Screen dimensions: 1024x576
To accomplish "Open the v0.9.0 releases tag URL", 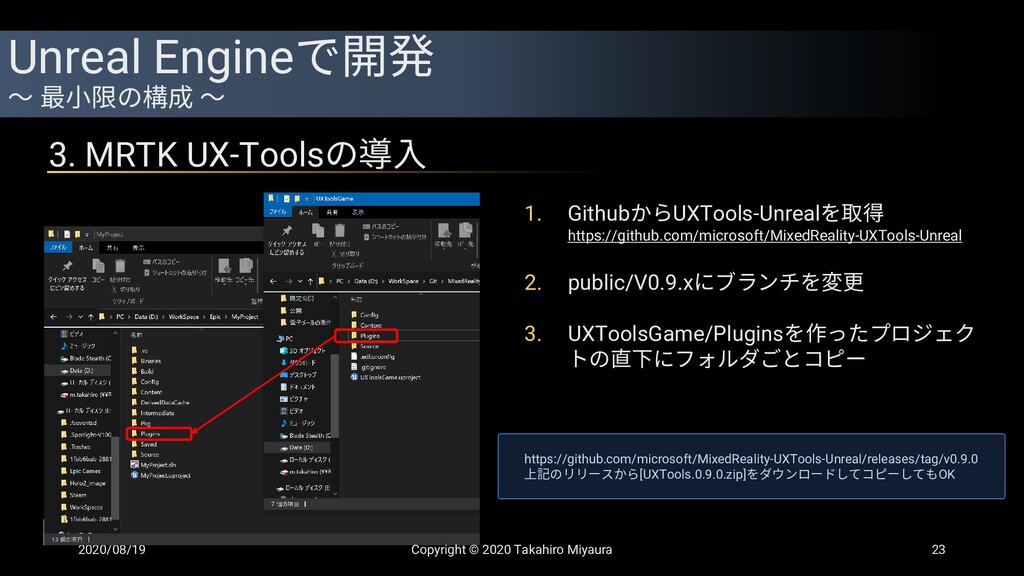I will 750,459.
